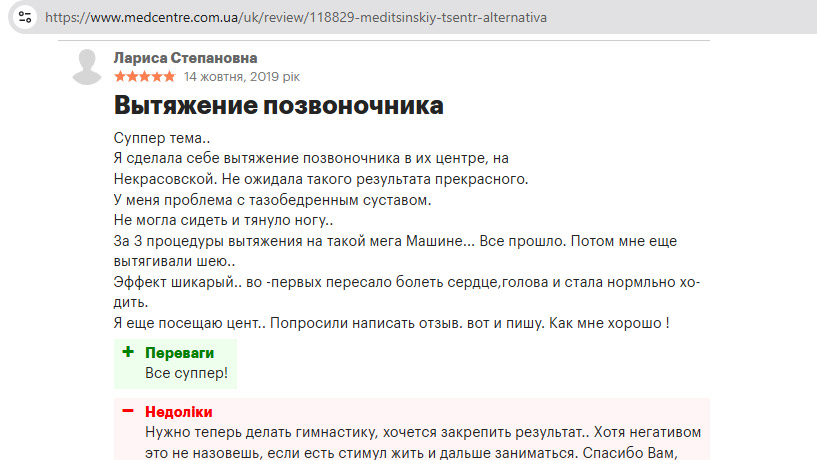
Task: Click the red minus icon beside Недоліки
Action: pos(128,411)
